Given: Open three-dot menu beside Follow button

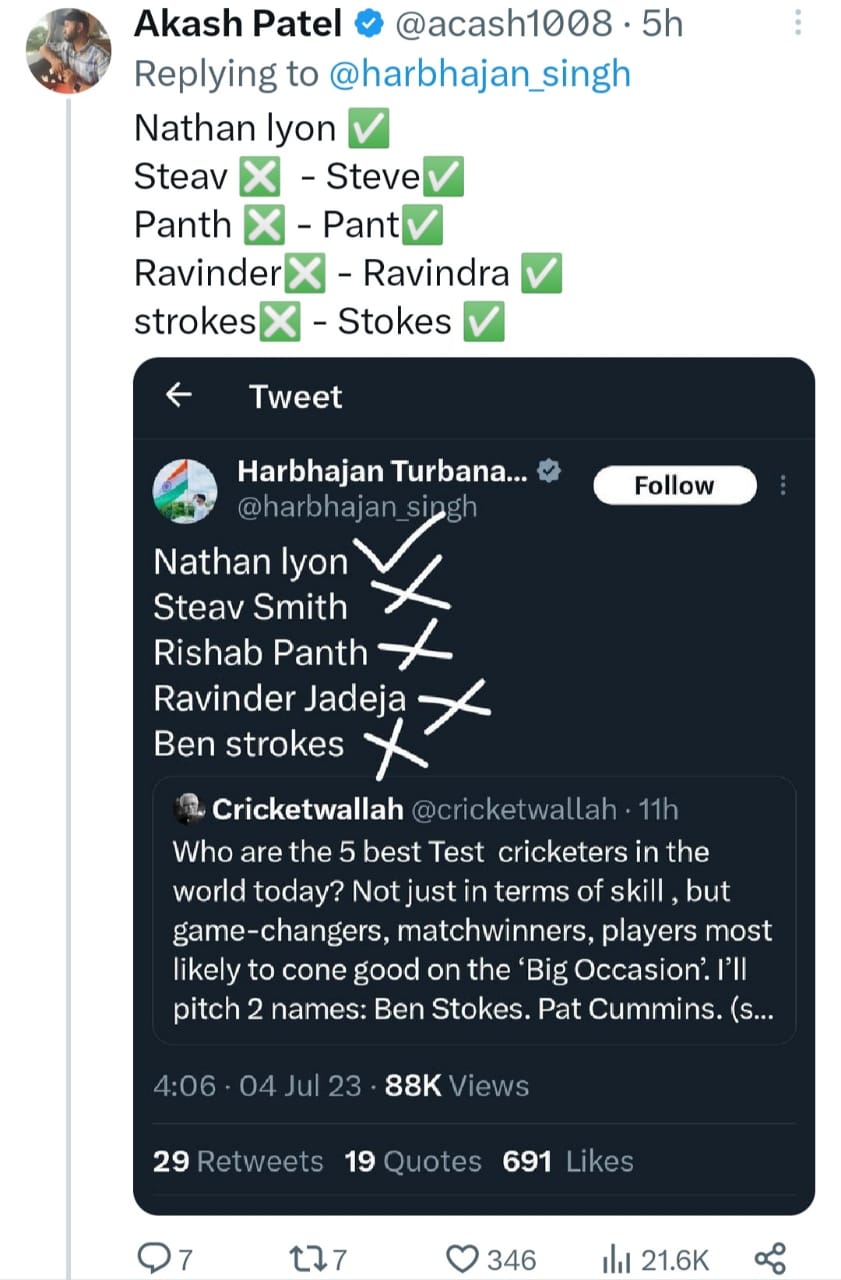Looking at the screenshot, I should 783,486.
